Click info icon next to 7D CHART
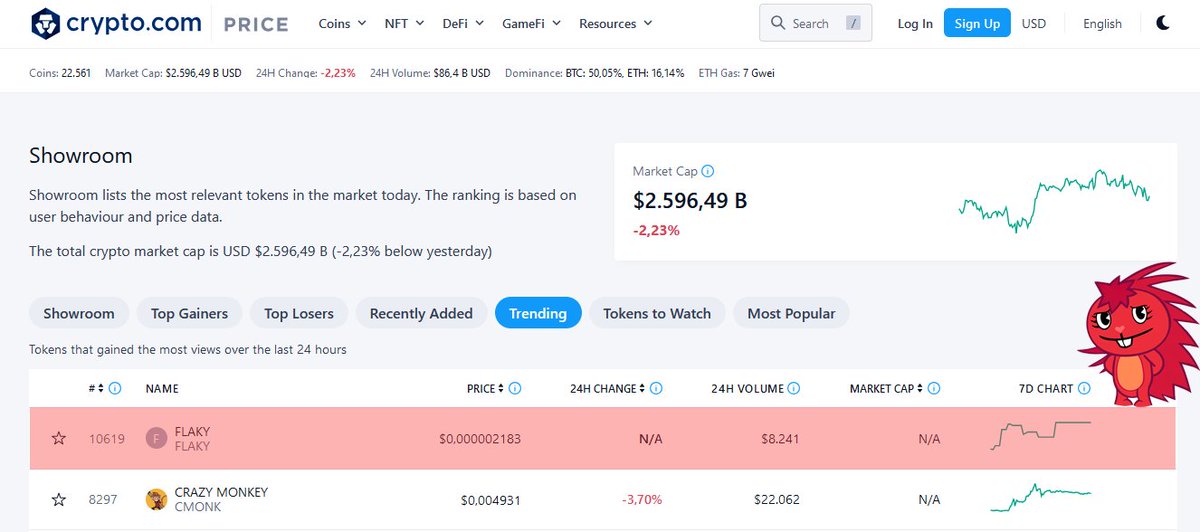1200x532 pixels. 1084,388
